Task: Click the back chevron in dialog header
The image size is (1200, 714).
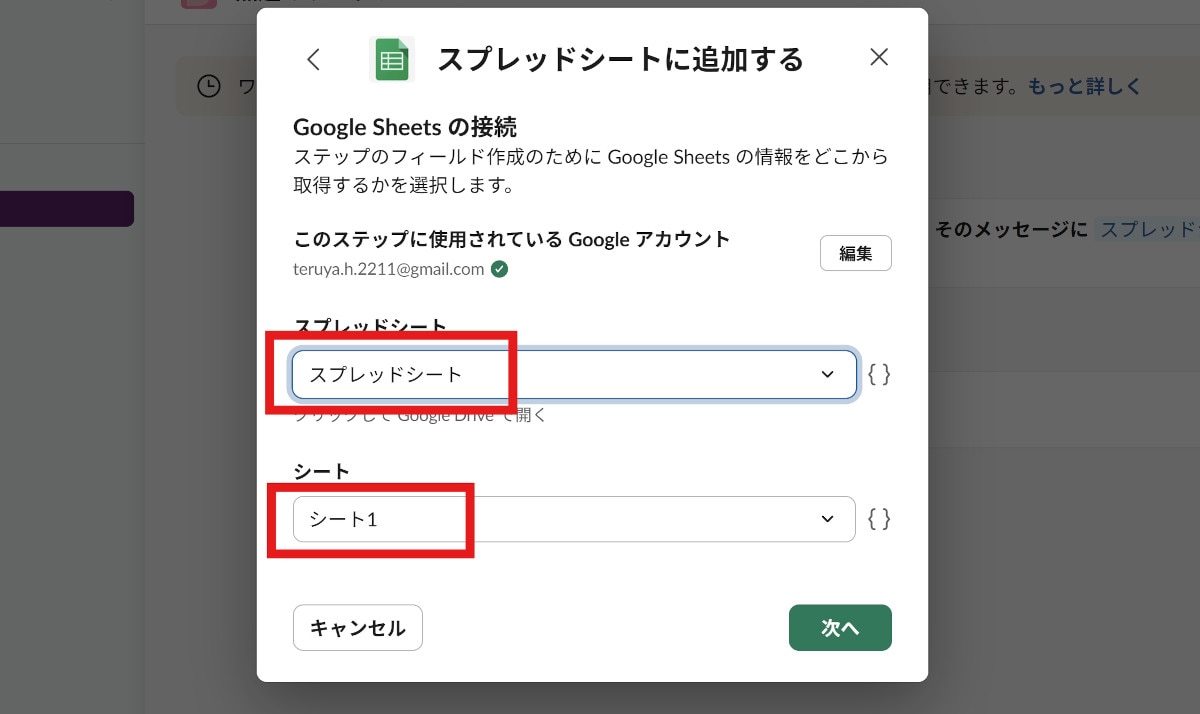Action: (x=313, y=59)
